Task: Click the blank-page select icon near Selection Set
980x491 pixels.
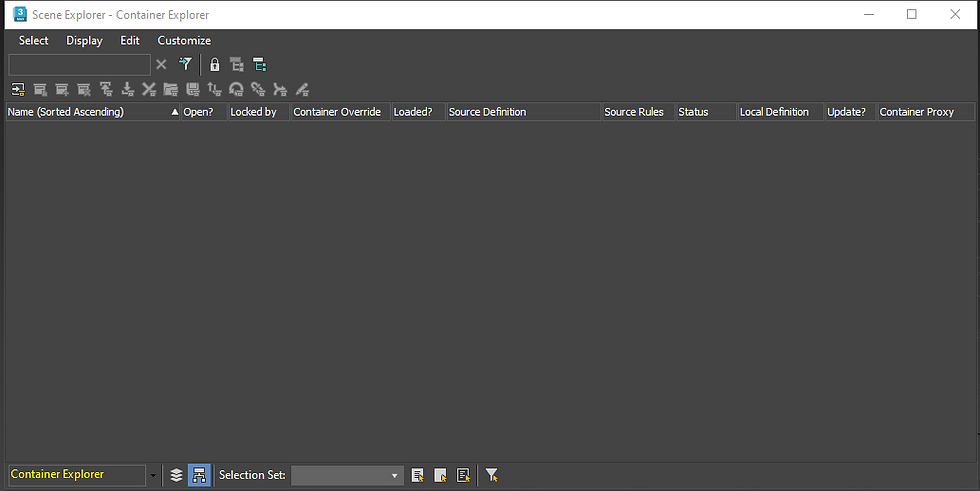Action: pos(440,475)
